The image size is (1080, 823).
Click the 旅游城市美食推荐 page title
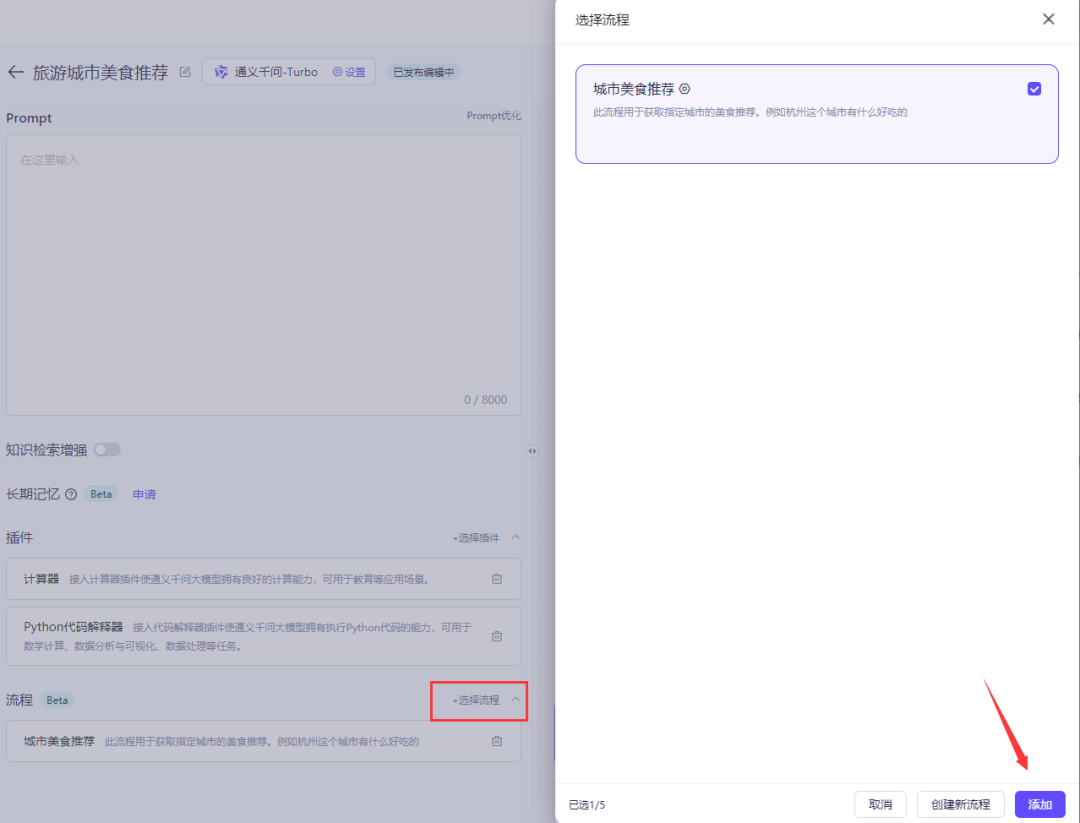(101, 72)
